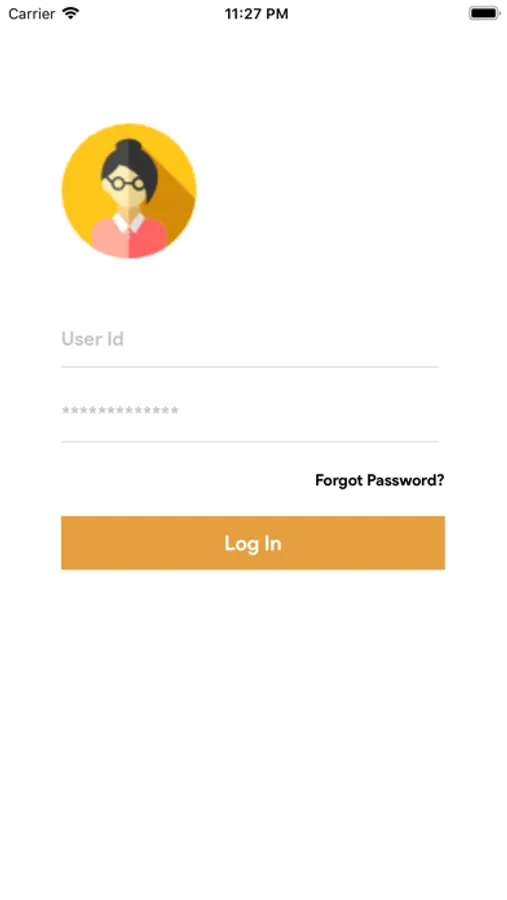Screen dimensions: 507x900
Task: Click the underline beneath password asterisks
Action: point(250,441)
